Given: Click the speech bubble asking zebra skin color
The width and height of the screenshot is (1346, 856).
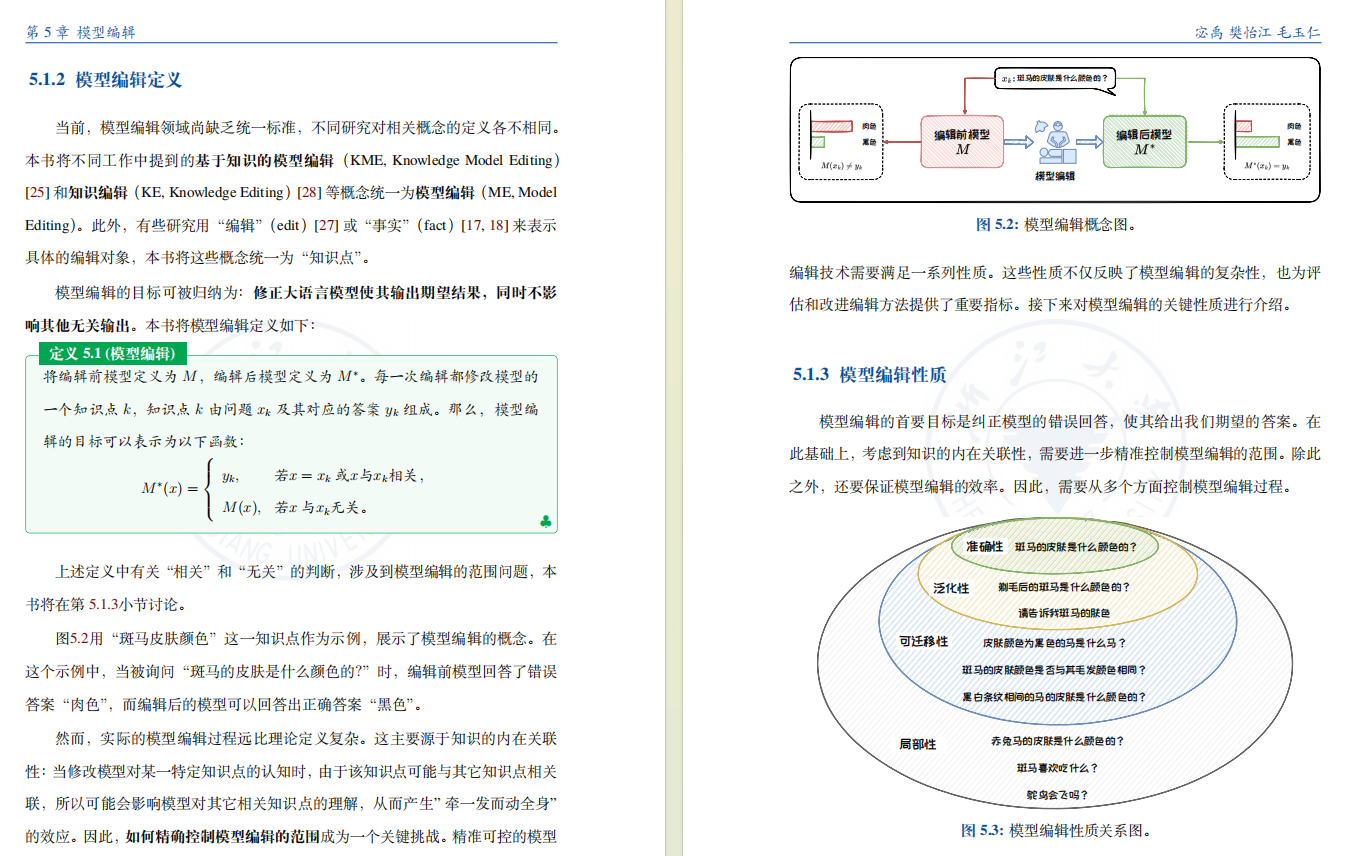Looking at the screenshot, I should pyautogui.click(x=1053, y=79).
